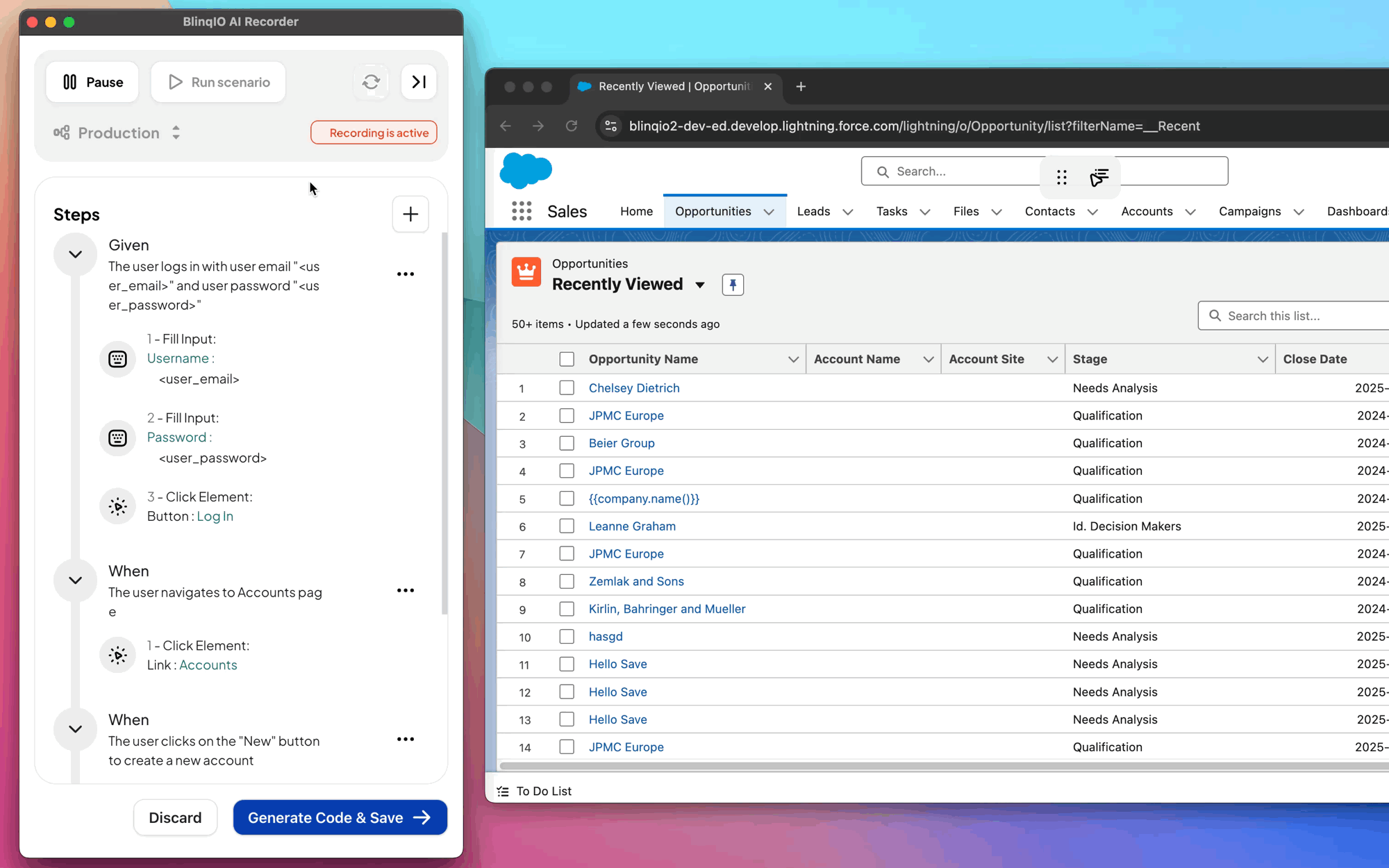
Task: Click the drag-handle dots on floating toolbar
Action: 1062,178
